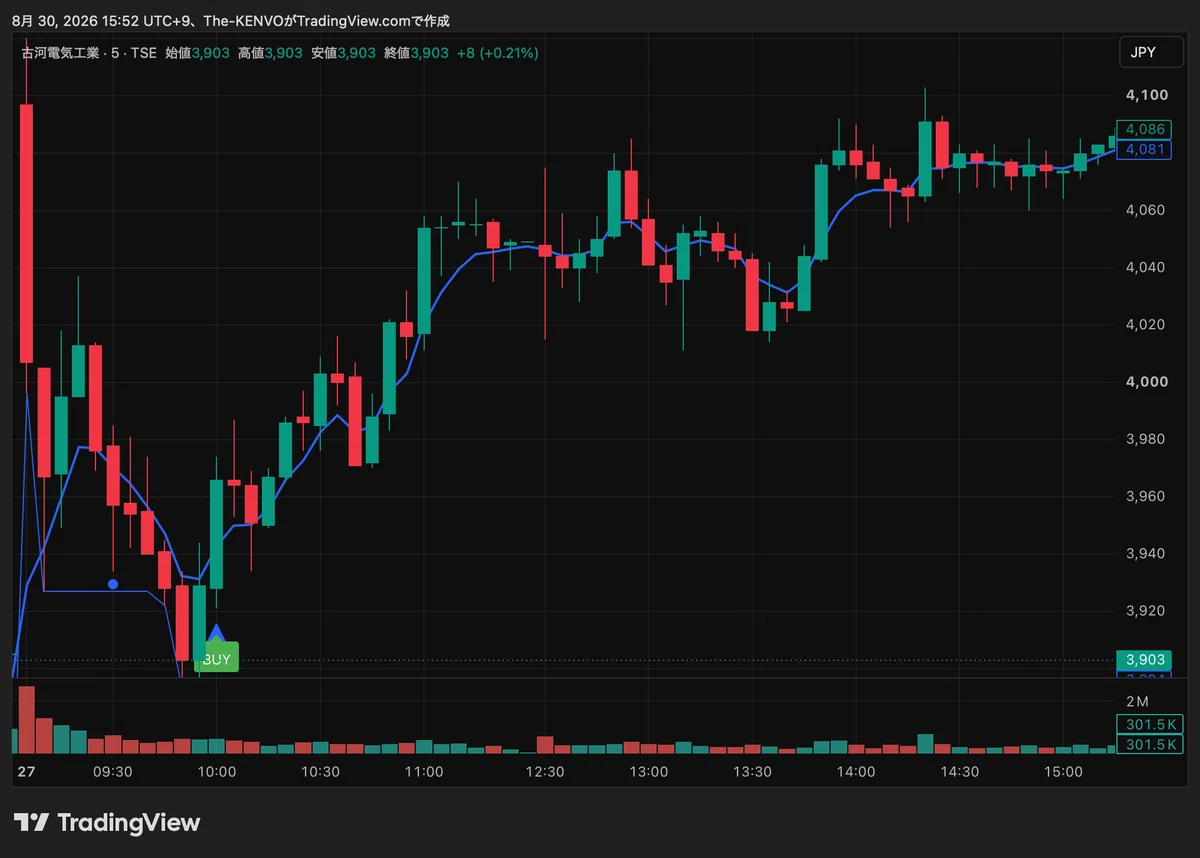Click the 13:30 time axis label

point(752,772)
